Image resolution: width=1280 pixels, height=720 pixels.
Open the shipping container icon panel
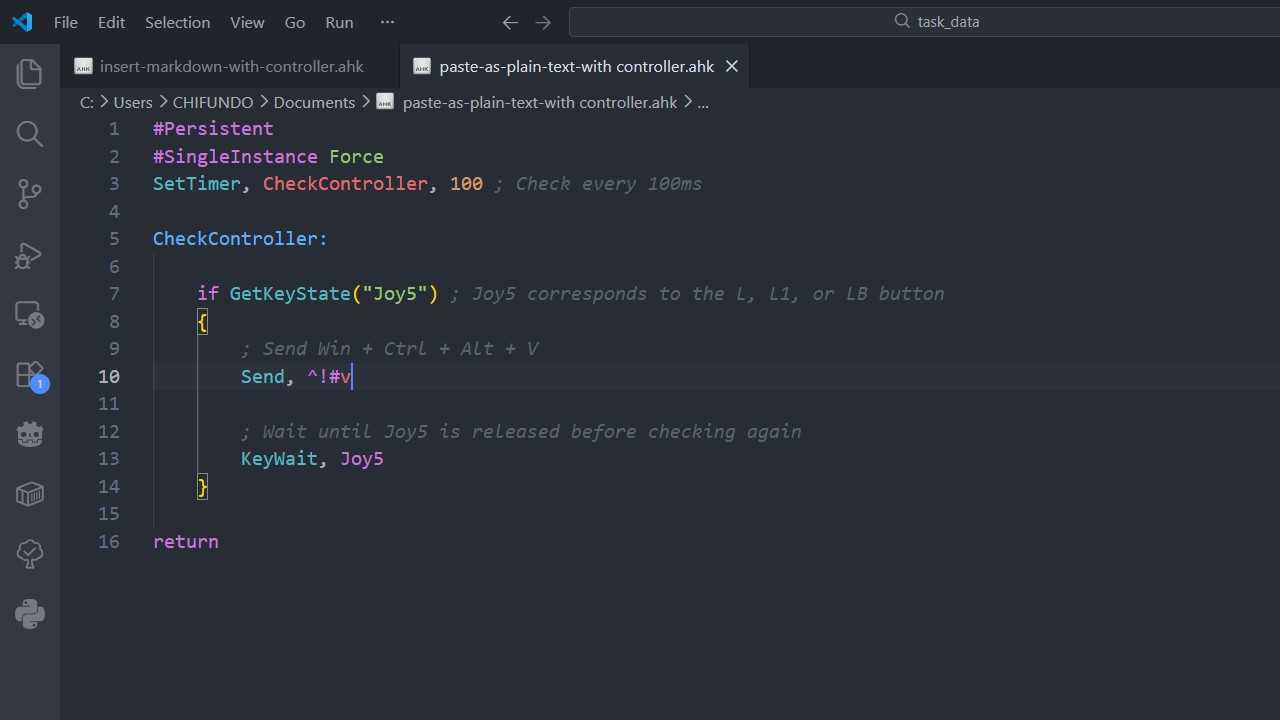pos(30,494)
